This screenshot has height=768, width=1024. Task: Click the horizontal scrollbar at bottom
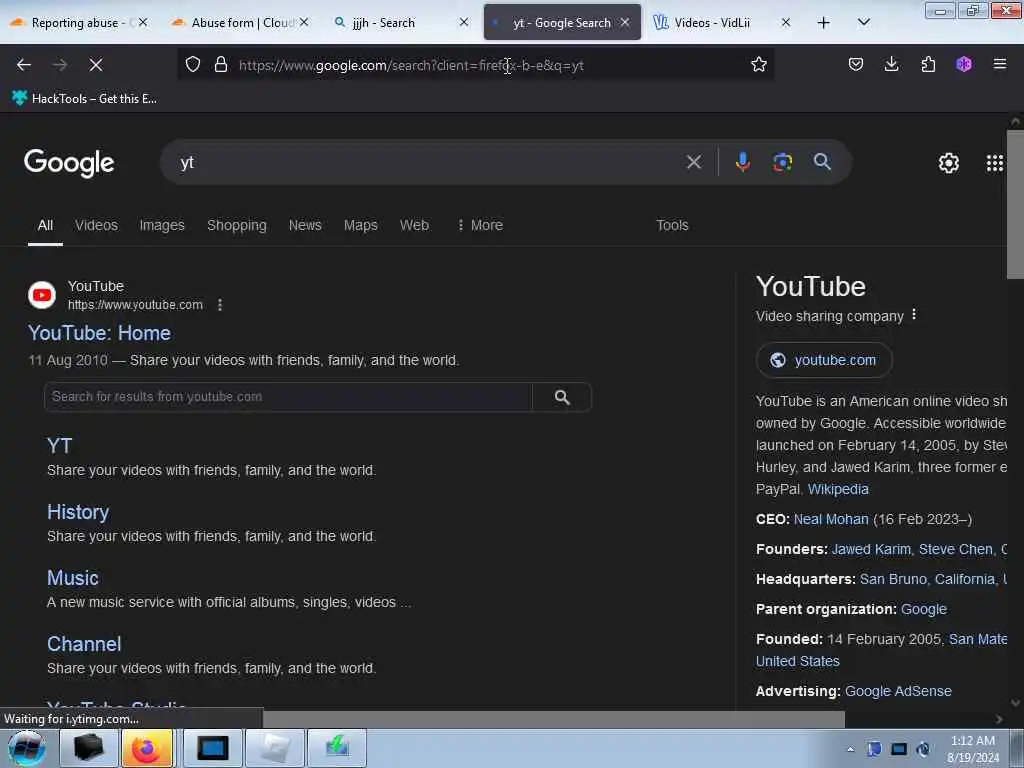(x=554, y=719)
